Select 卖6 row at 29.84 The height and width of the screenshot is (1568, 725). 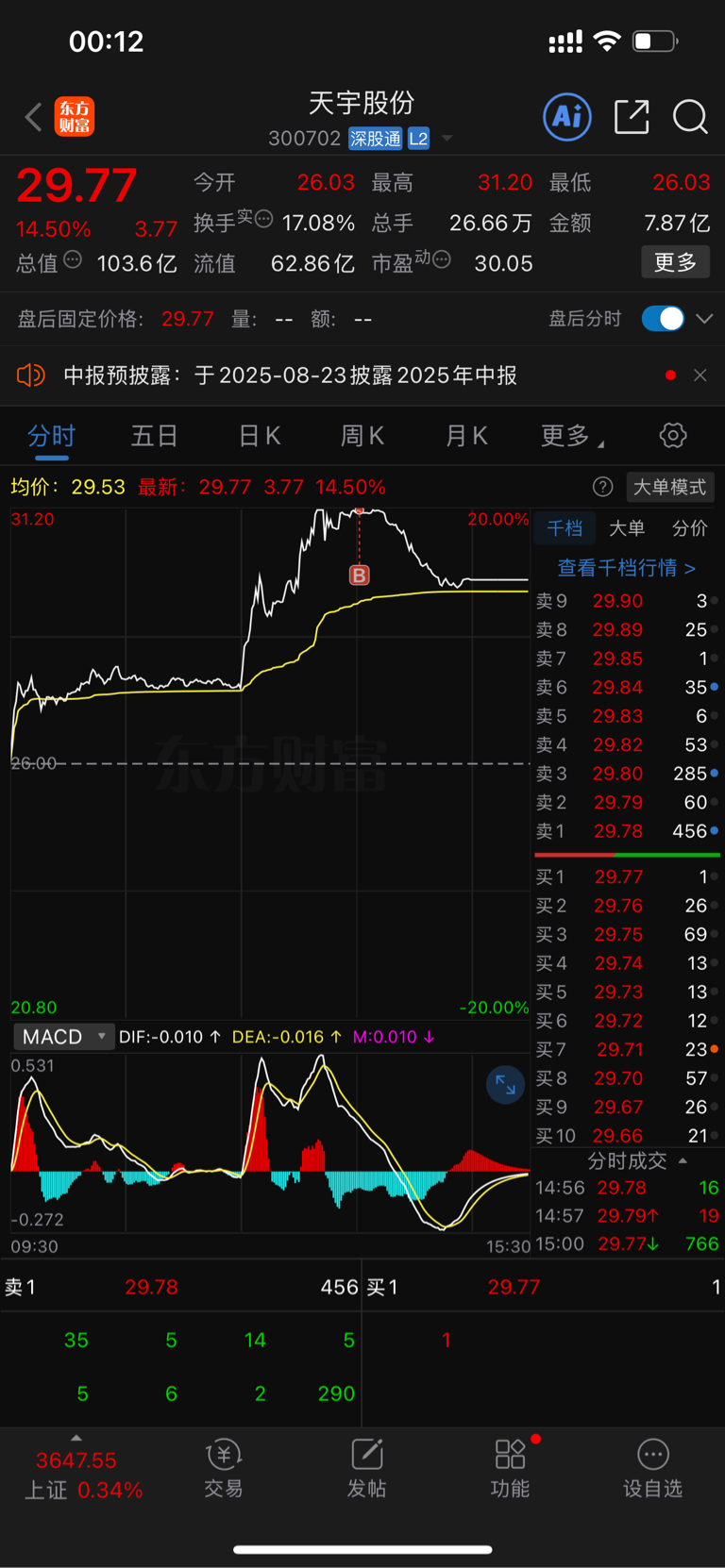tap(627, 688)
